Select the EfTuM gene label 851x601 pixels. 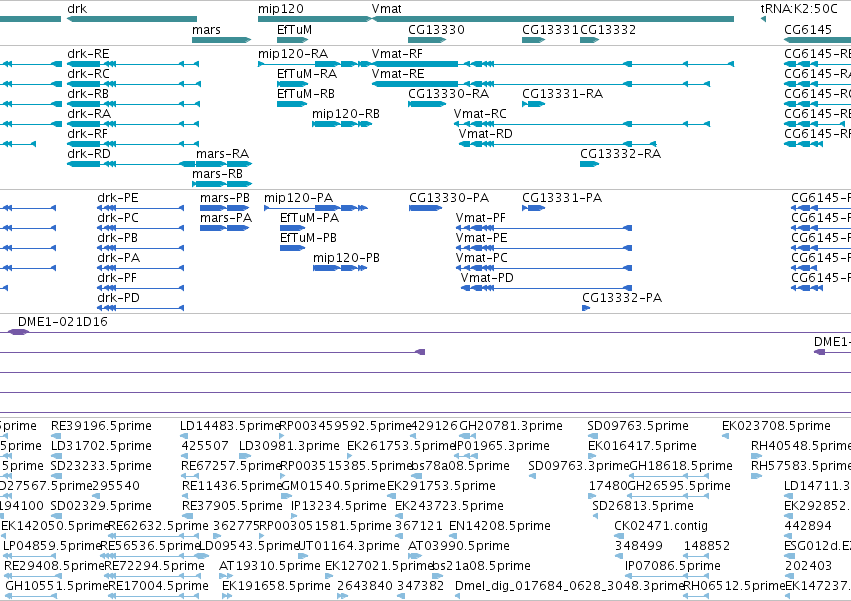pyautogui.click(x=294, y=29)
